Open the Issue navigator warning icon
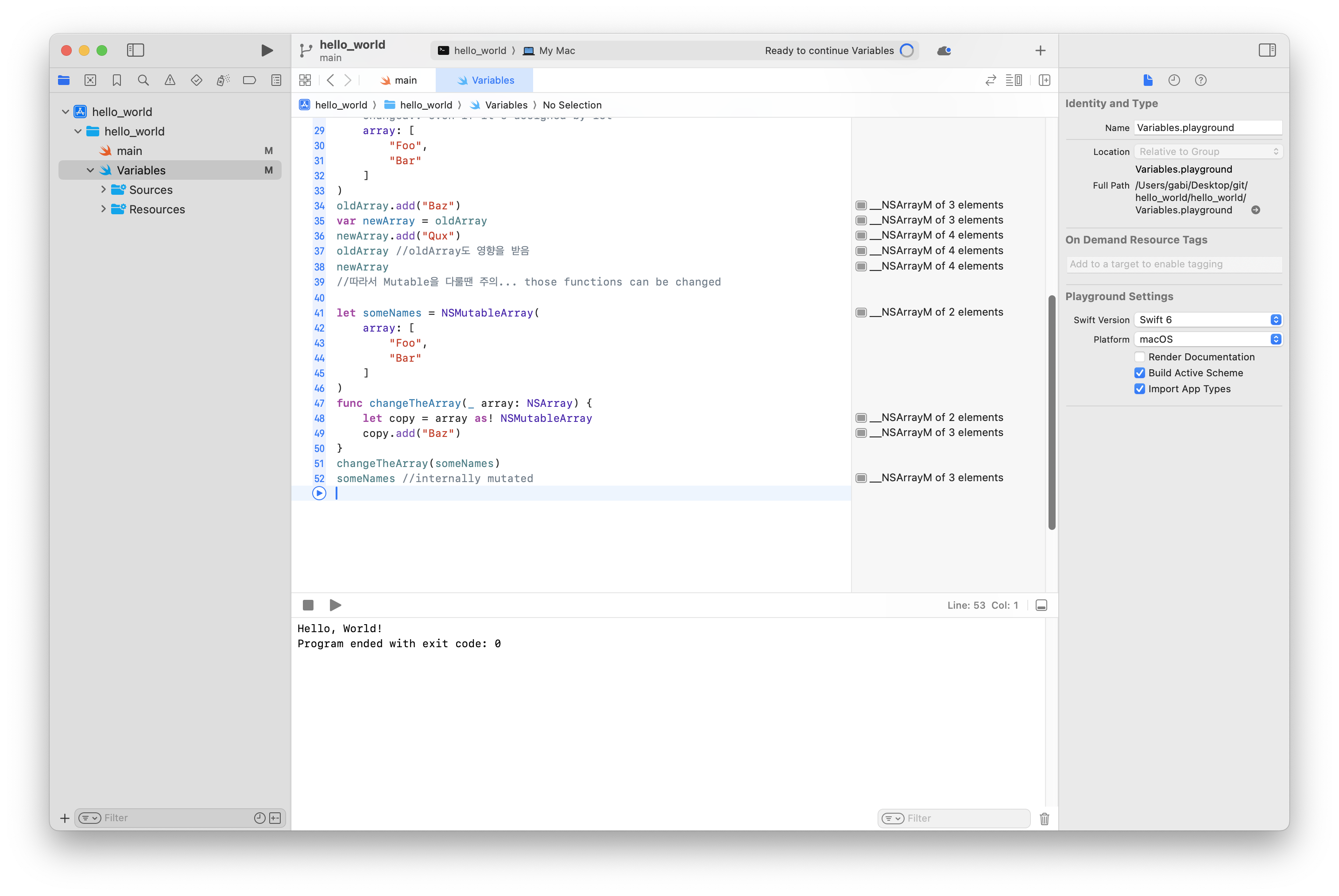This screenshot has width=1339, height=896. pyautogui.click(x=170, y=81)
